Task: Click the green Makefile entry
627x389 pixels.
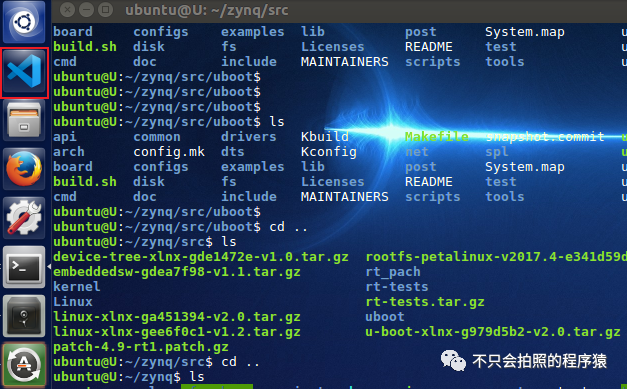Action: click(x=437, y=137)
